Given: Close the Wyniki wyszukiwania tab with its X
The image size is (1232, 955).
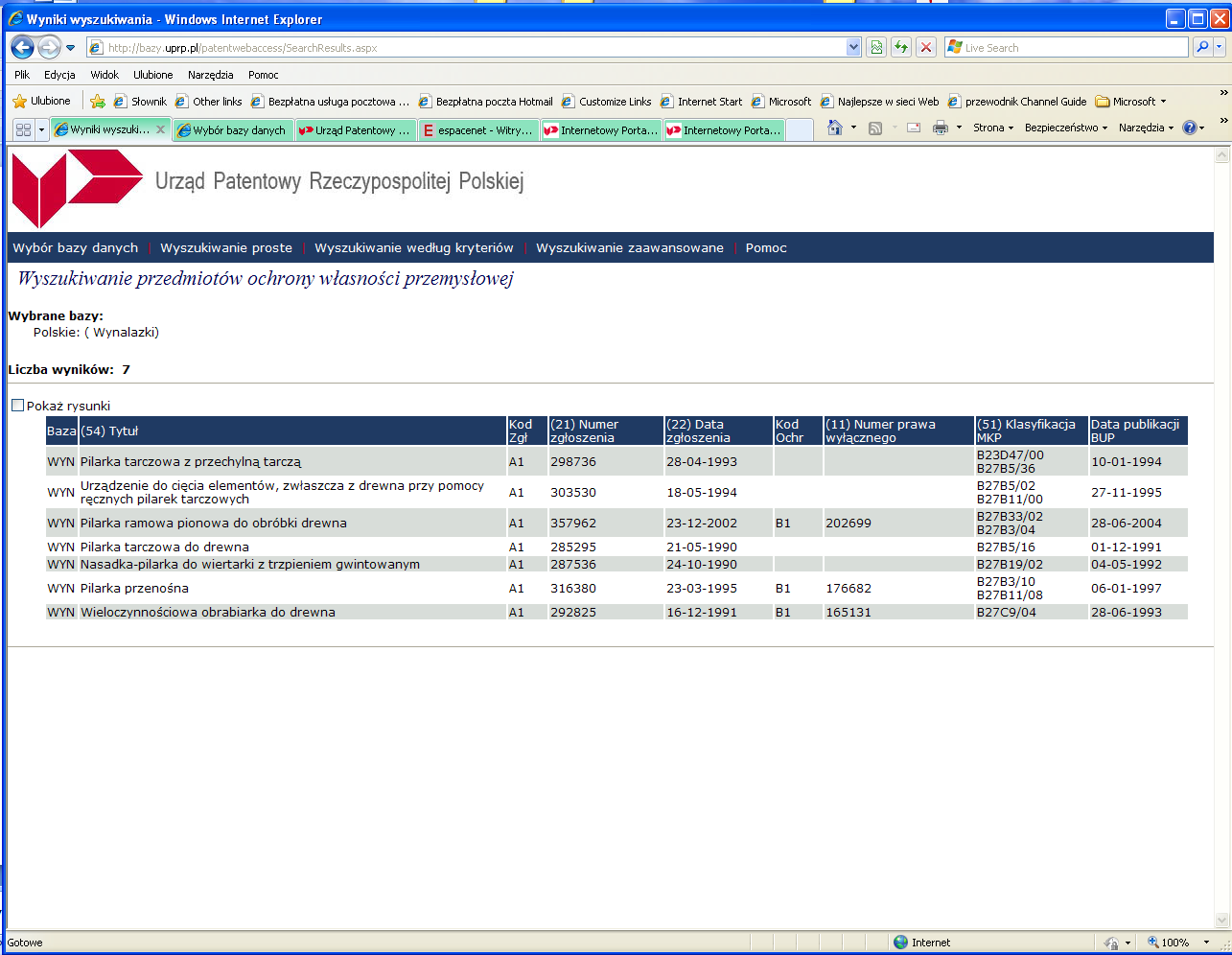Looking at the screenshot, I should tap(160, 129).
